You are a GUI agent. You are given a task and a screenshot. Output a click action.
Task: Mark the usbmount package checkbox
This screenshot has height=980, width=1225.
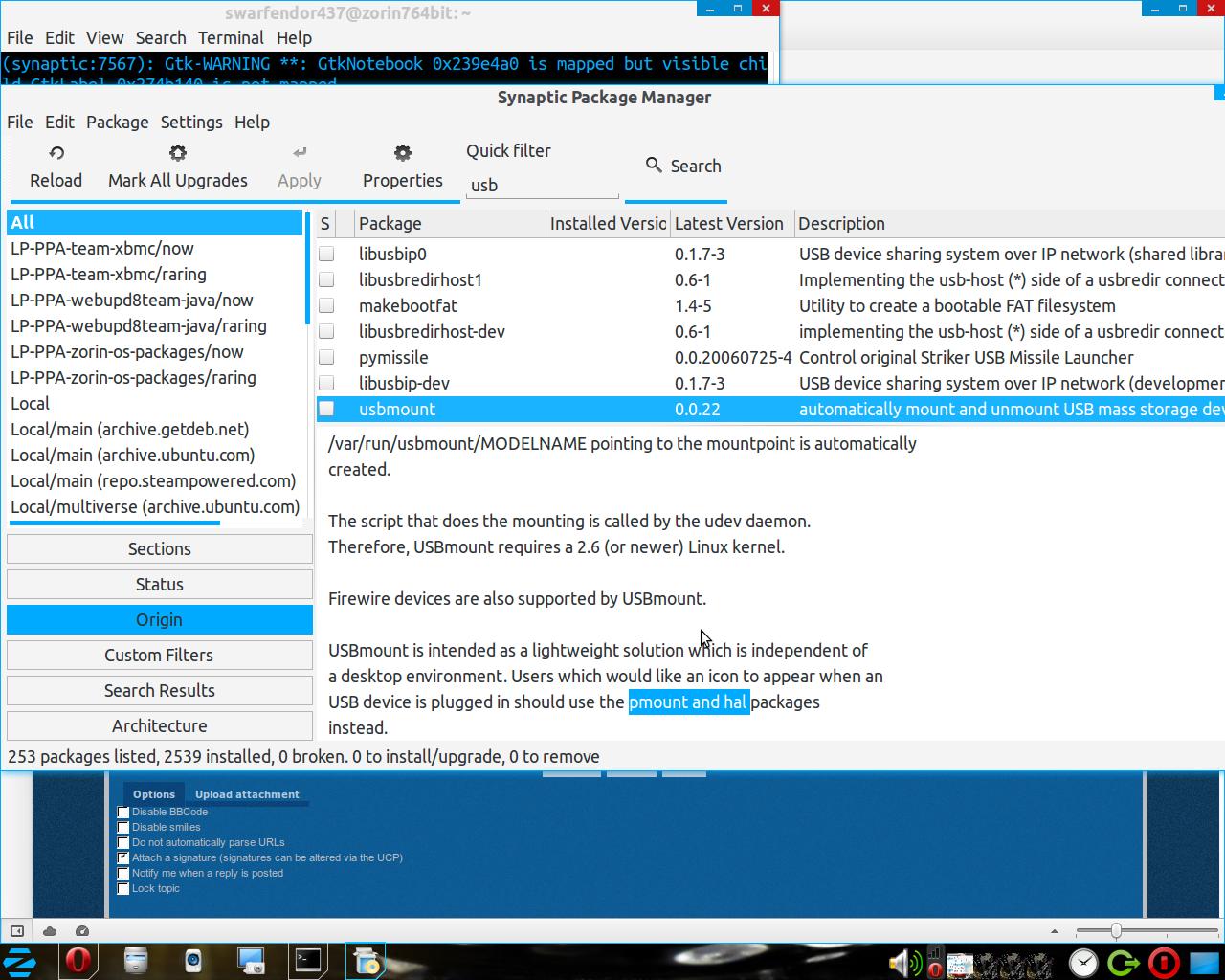click(x=326, y=409)
